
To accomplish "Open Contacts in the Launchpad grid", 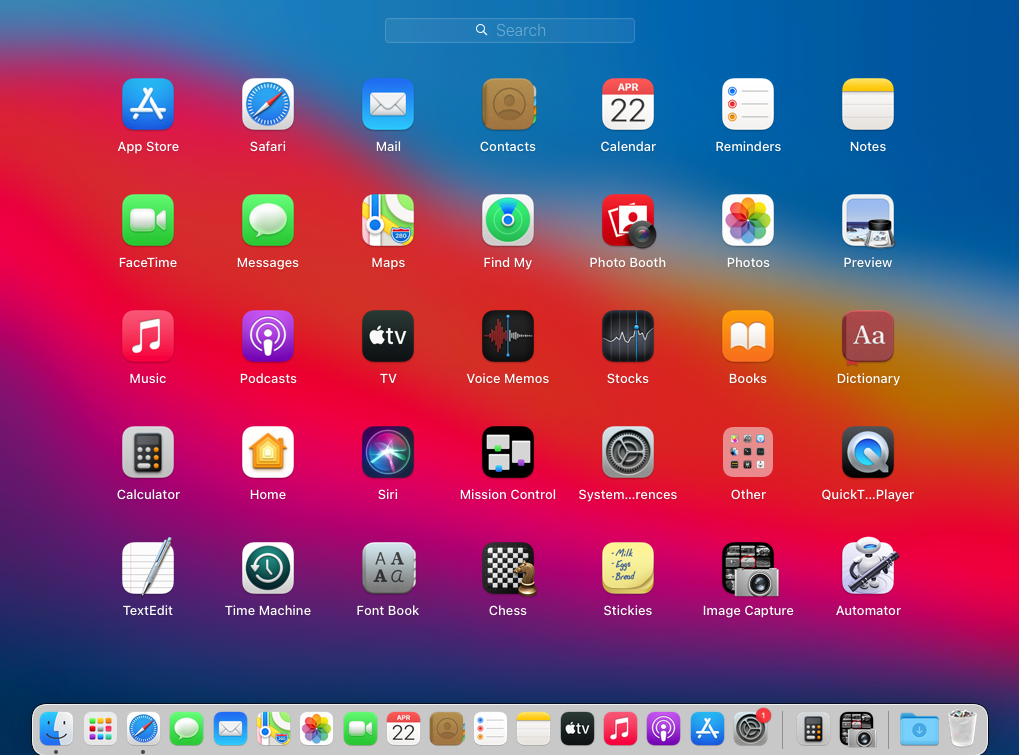I will pos(508,105).
